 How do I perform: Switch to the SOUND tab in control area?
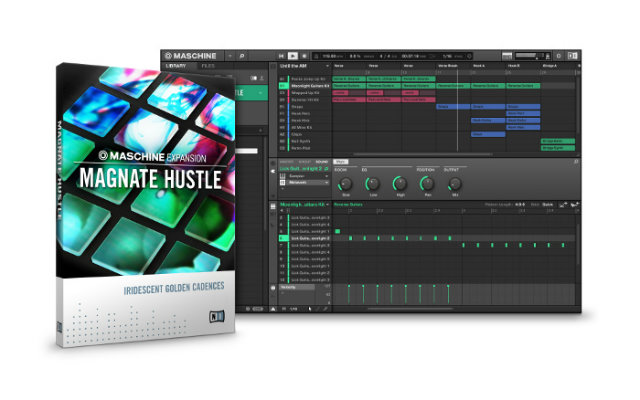[322, 162]
